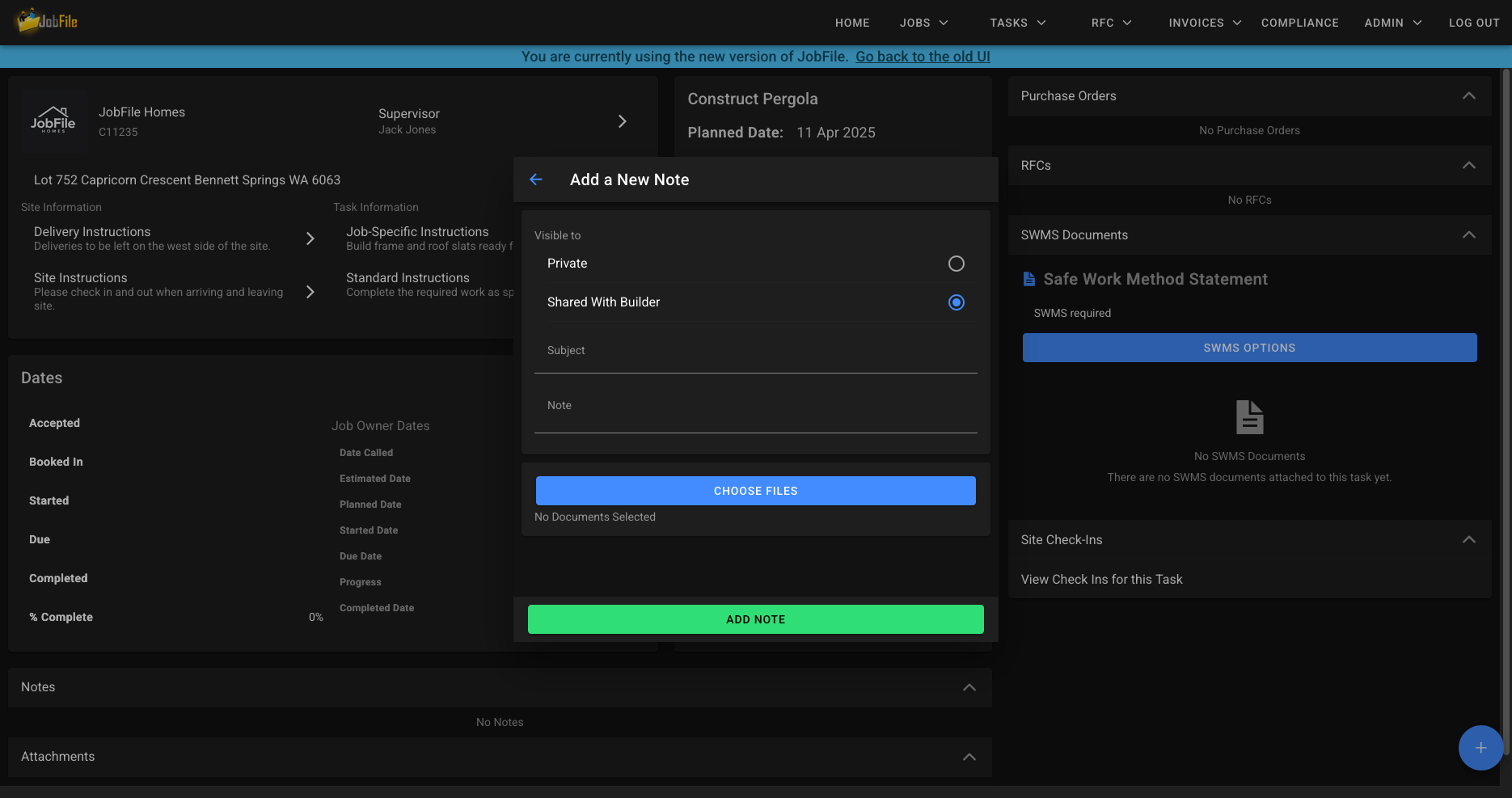Screen dimensions: 1512x798
Task: Open the Invoices dropdown menu
Action: (x=1205, y=23)
